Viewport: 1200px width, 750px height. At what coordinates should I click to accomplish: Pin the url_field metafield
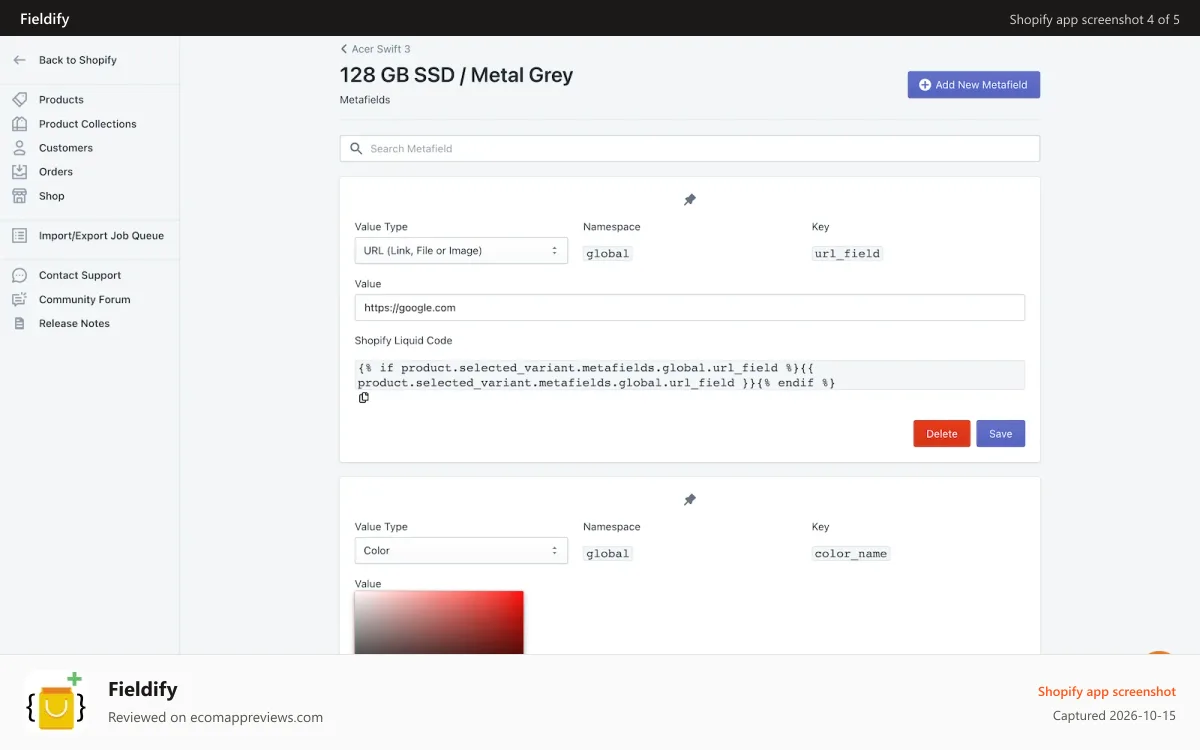[x=689, y=200]
